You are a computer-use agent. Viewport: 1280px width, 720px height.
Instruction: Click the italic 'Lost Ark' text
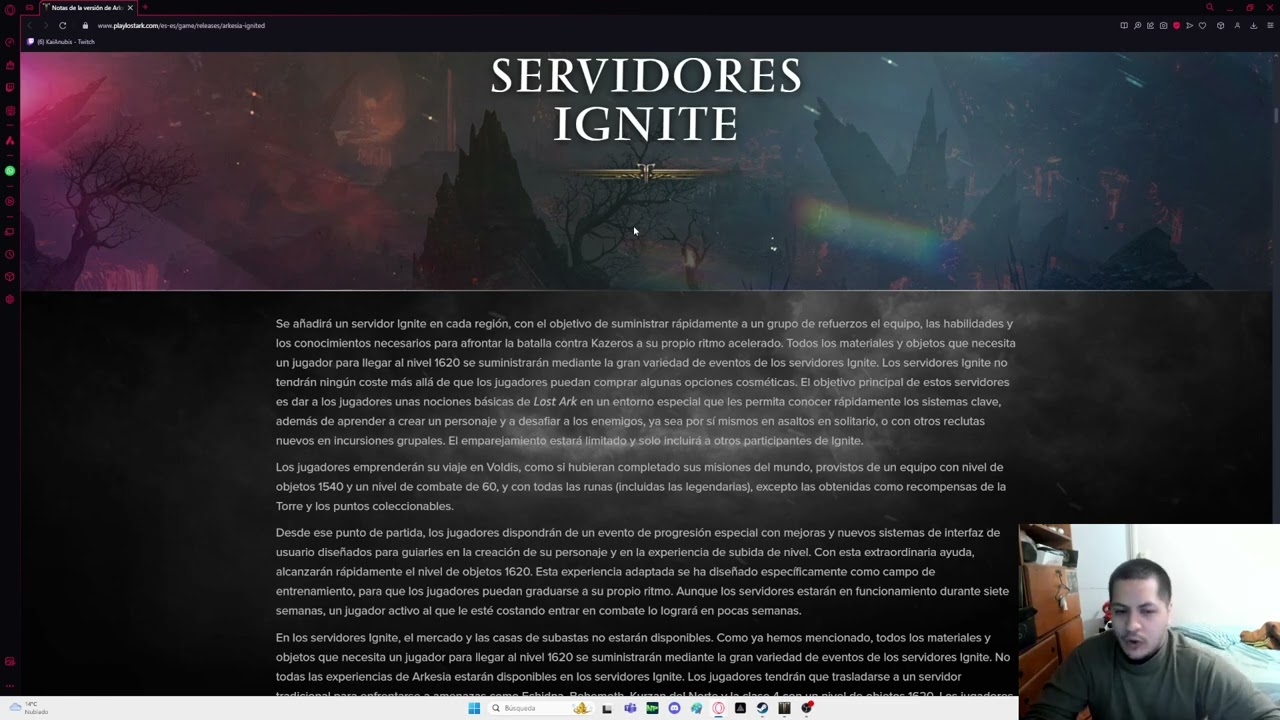555,401
